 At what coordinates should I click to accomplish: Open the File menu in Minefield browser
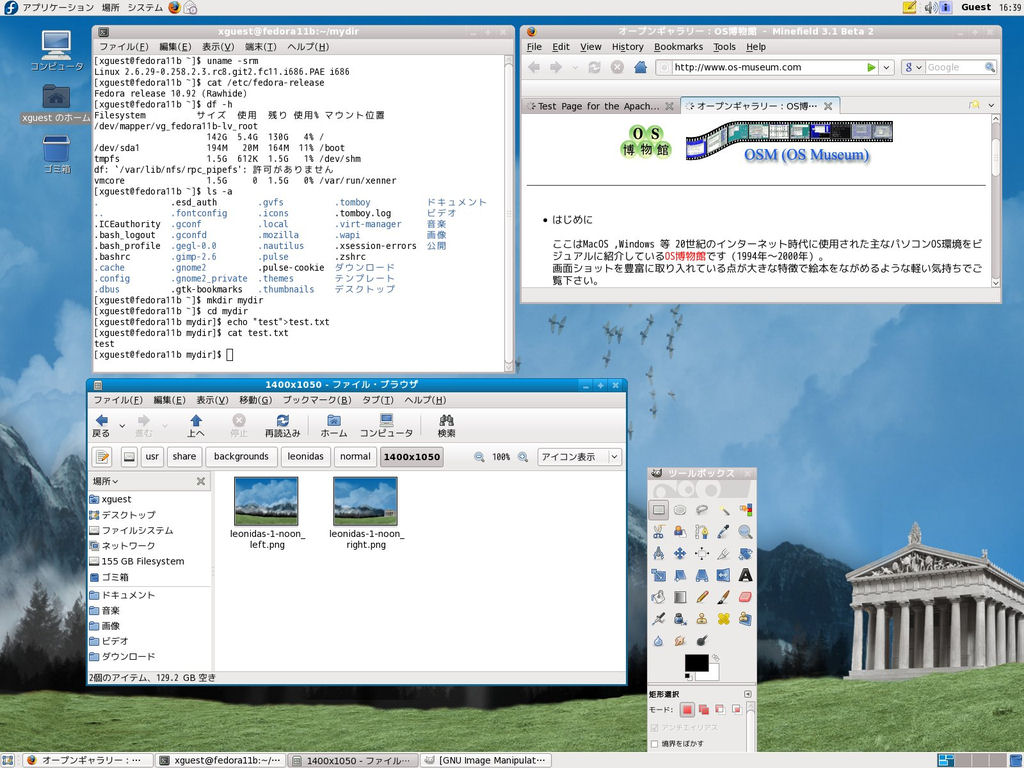point(534,47)
